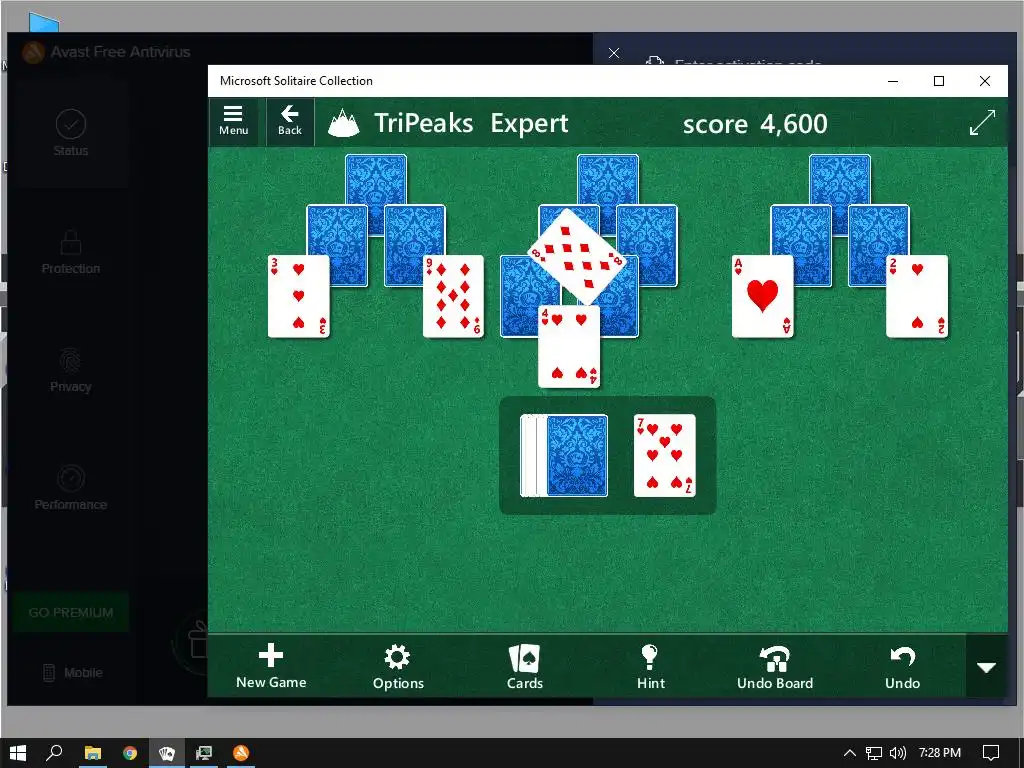1024x768 pixels.
Task: Play the 9 of diamonds card
Action: 453,296
